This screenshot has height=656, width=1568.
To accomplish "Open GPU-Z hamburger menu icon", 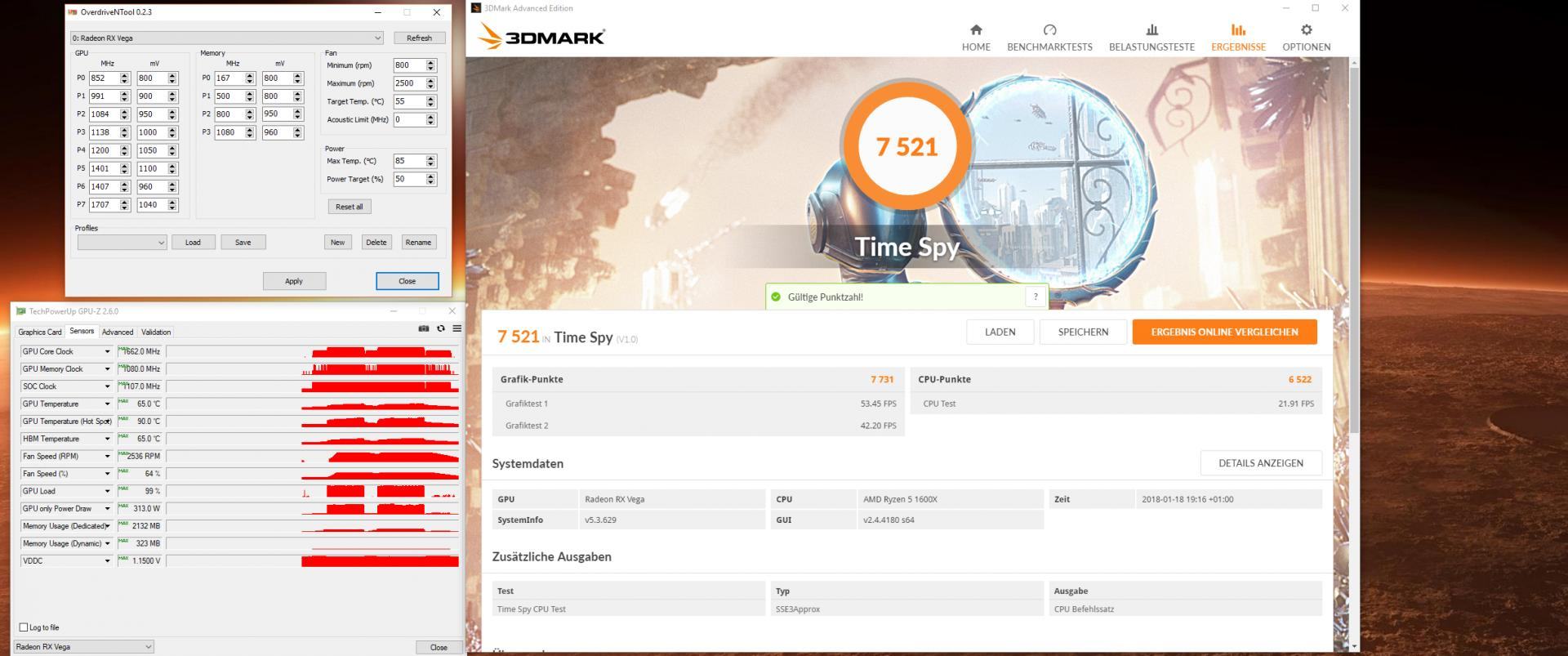I will click(457, 328).
